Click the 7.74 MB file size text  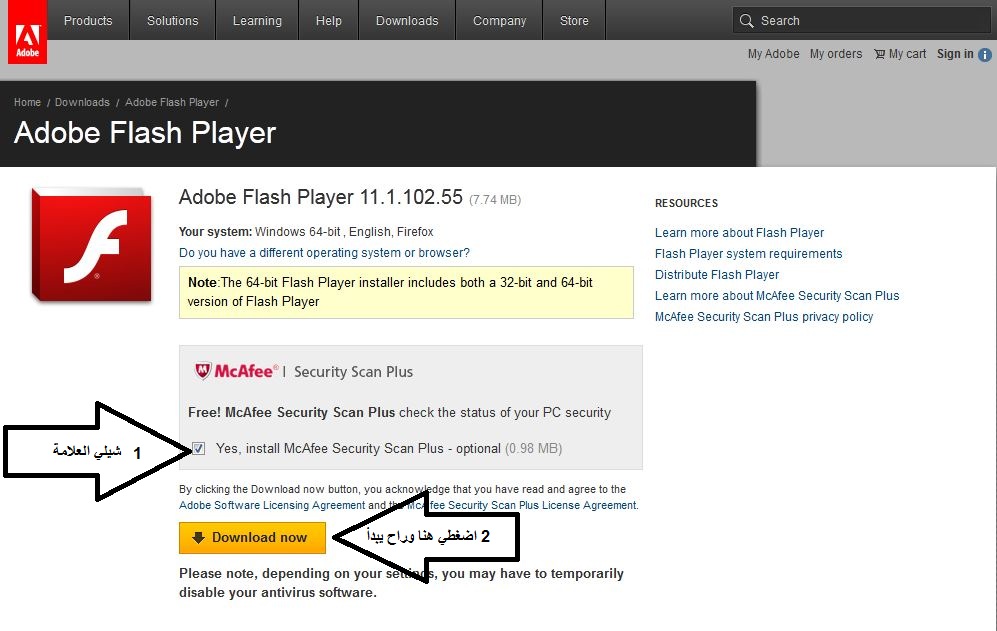click(495, 200)
